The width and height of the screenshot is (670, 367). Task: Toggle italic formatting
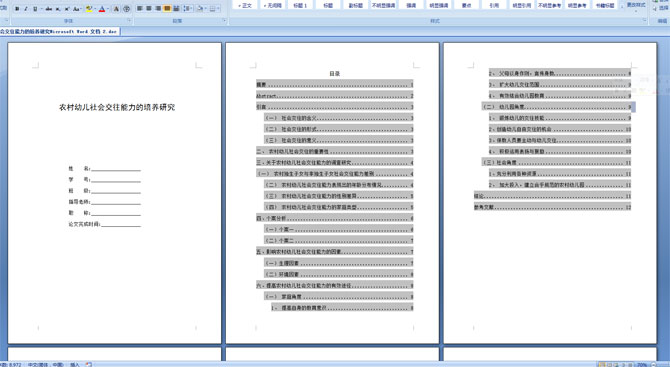tap(26, 9)
